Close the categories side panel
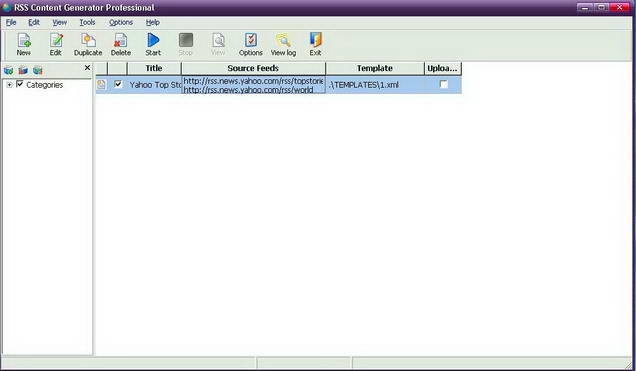 pyautogui.click(x=87, y=68)
